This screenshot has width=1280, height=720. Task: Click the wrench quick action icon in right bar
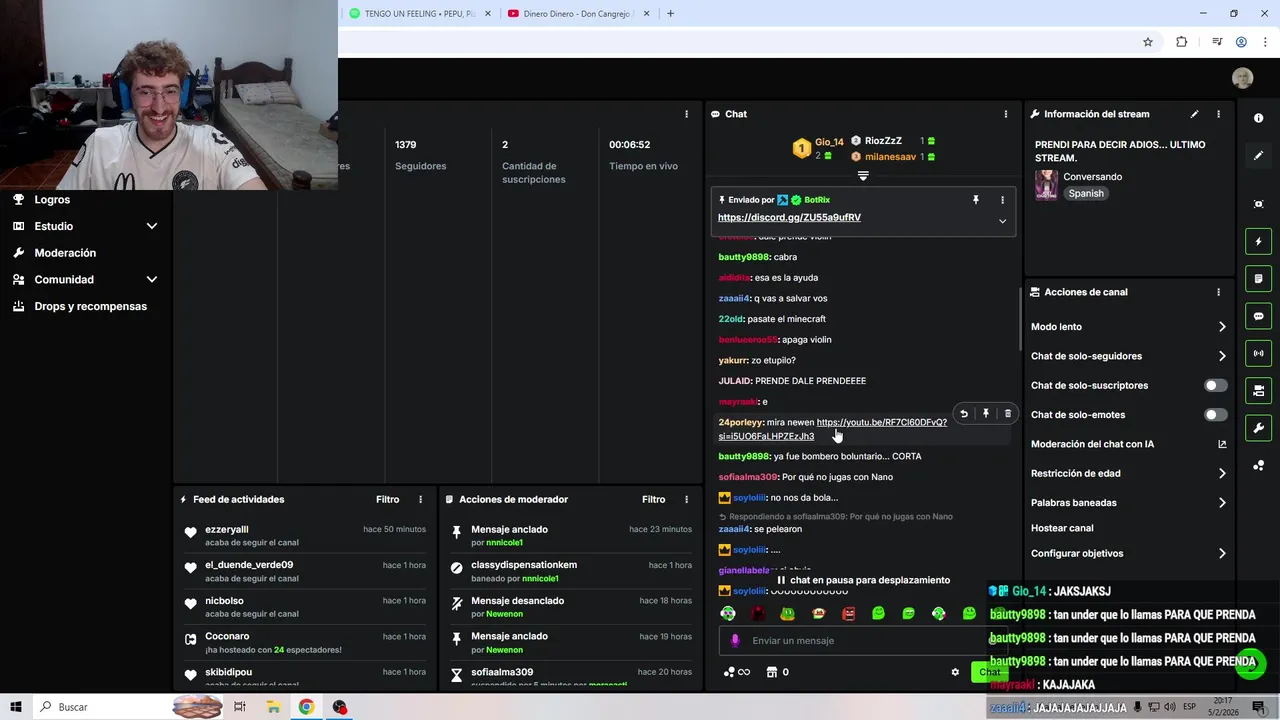click(1258, 428)
